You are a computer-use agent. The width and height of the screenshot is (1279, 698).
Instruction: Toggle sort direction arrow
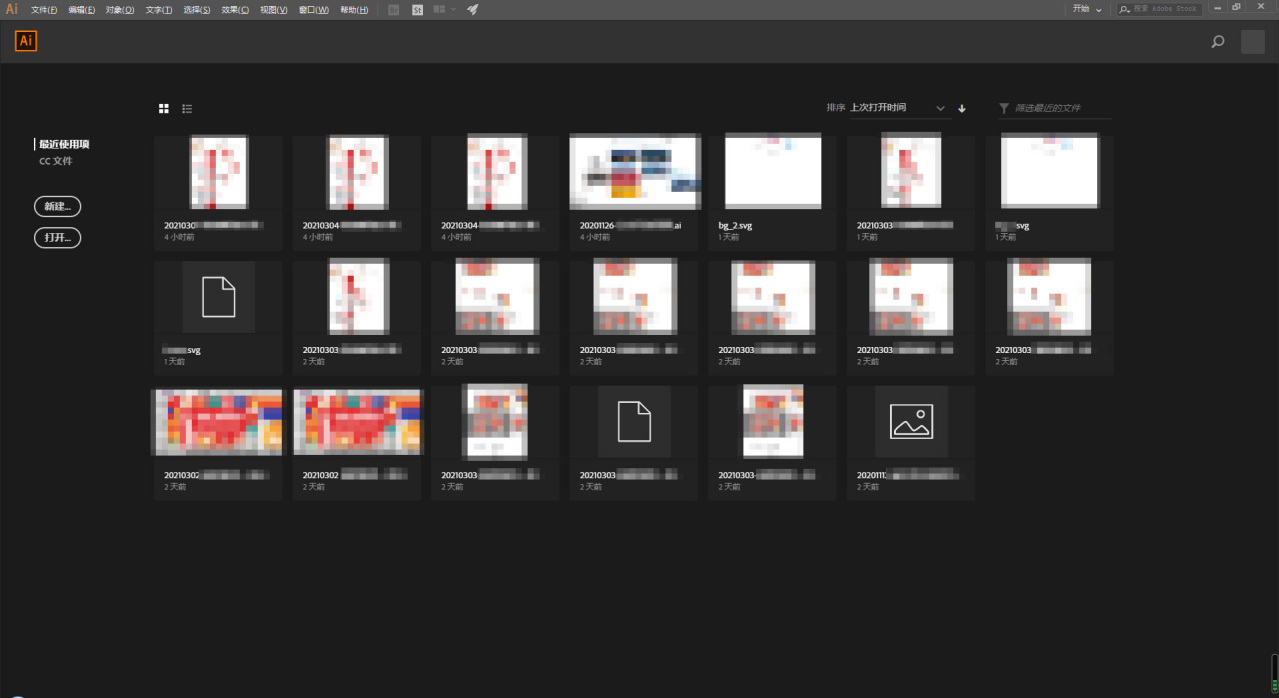pyautogui.click(x=962, y=108)
